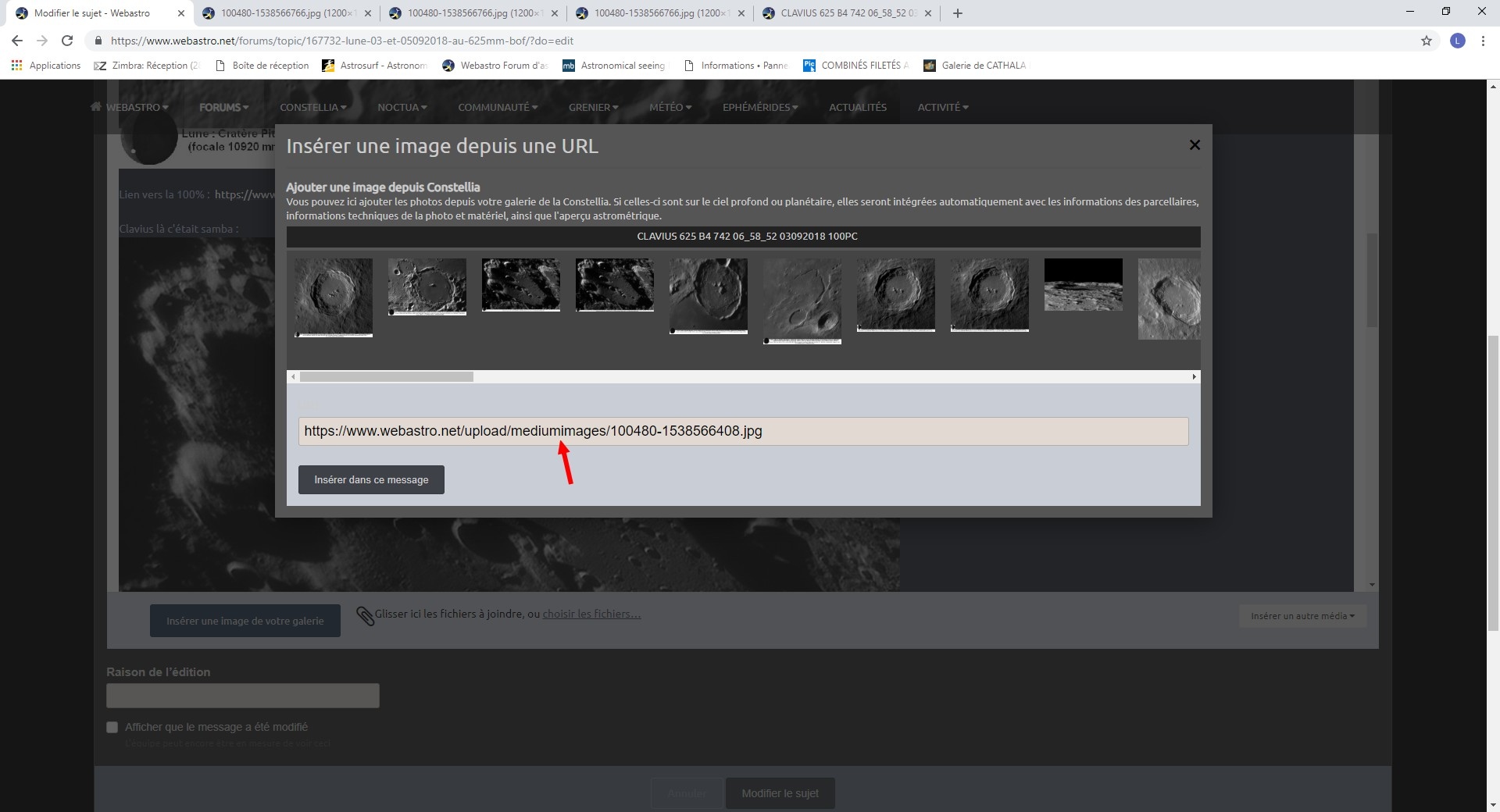1500x812 pixels.
Task: Click Insérer une image de votre galerie
Action: [245, 621]
